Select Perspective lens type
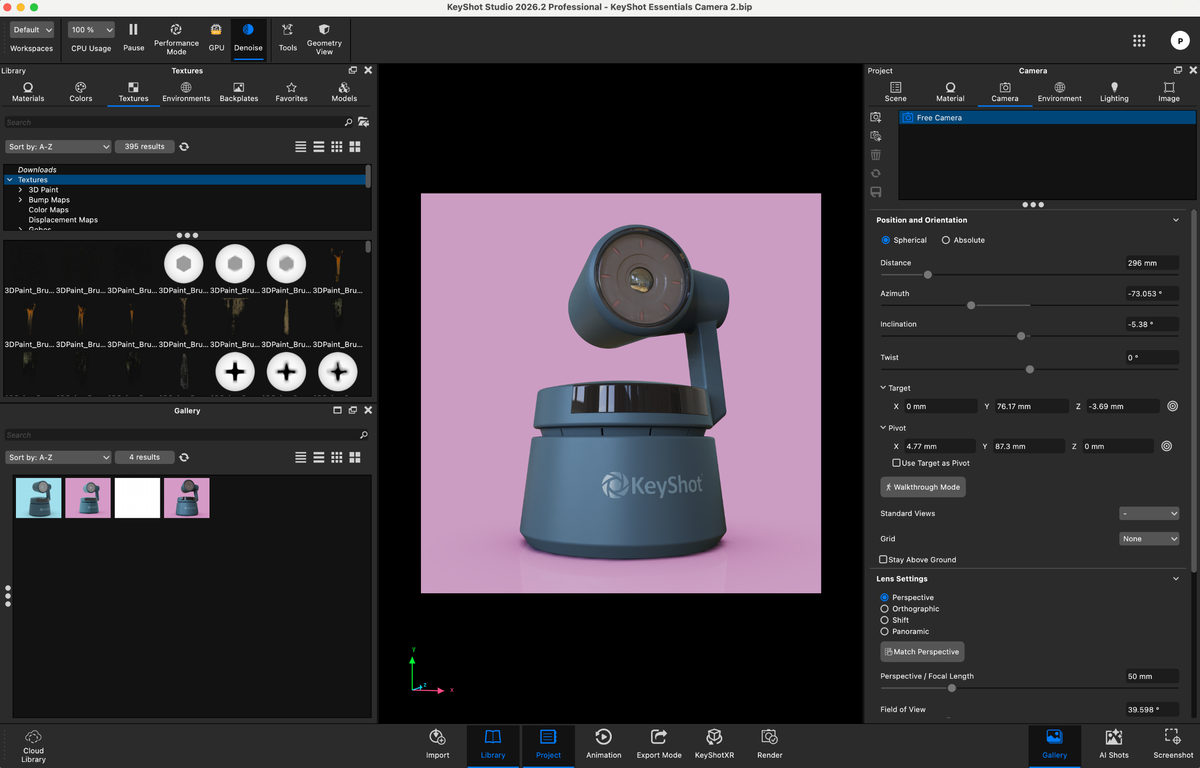 pos(884,597)
